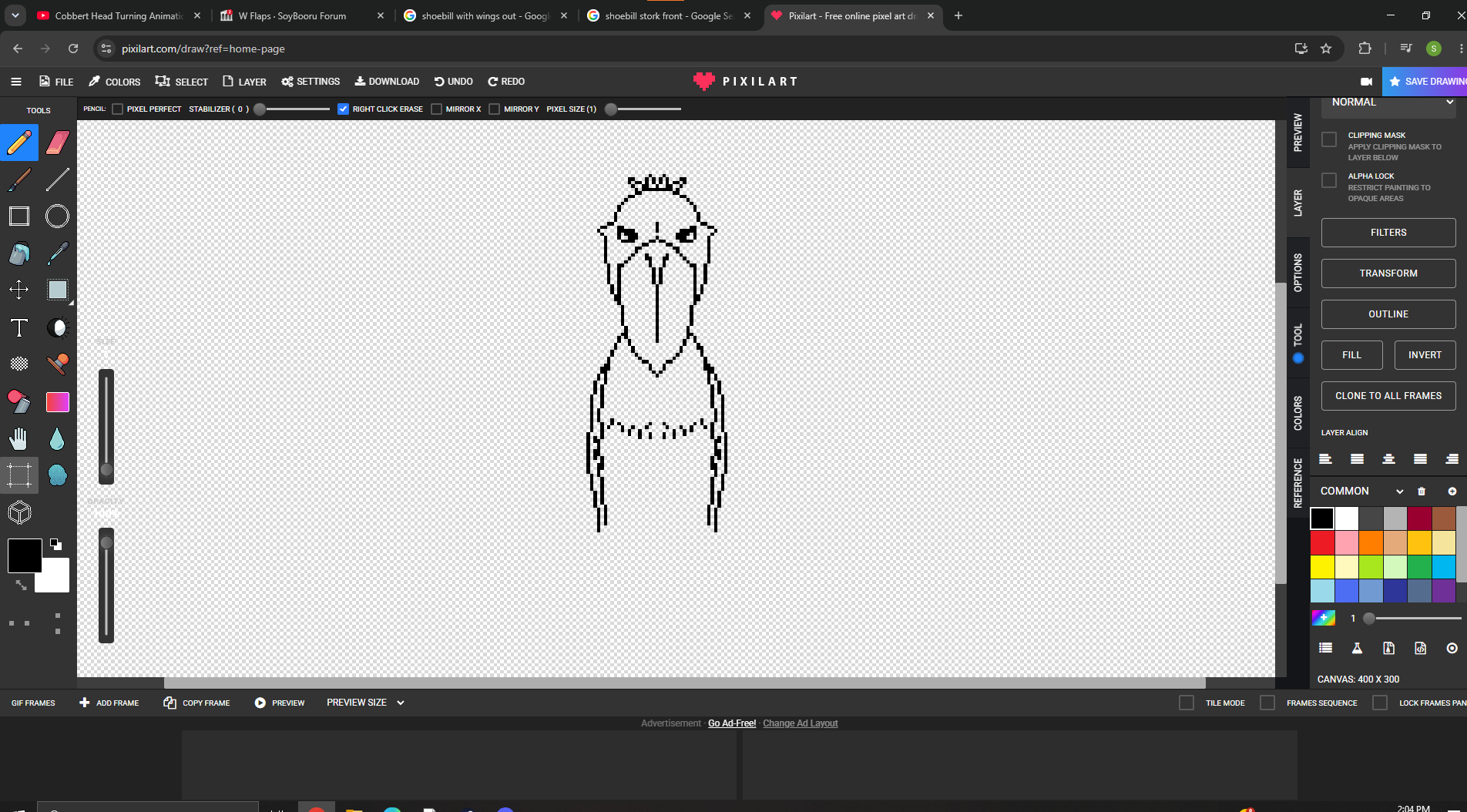Image resolution: width=1467 pixels, height=812 pixels.
Task: Open the Colors menu
Action: 114,82
